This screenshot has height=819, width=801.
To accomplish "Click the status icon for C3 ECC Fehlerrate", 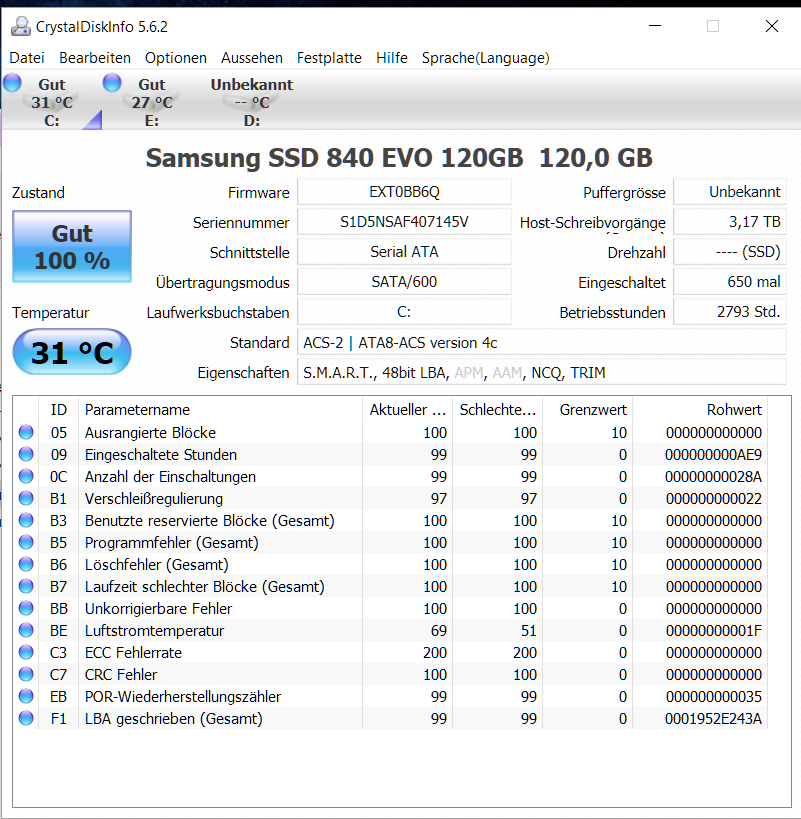I will pyautogui.click(x=26, y=652).
